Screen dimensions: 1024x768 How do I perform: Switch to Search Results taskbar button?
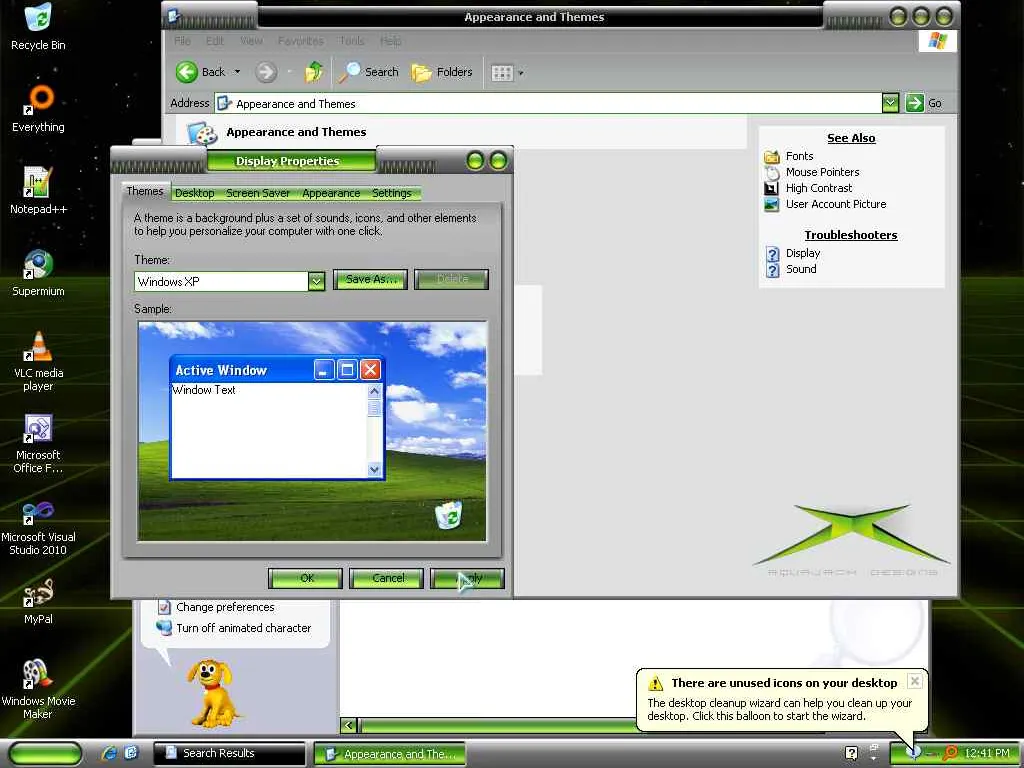pyautogui.click(x=229, y=754)
